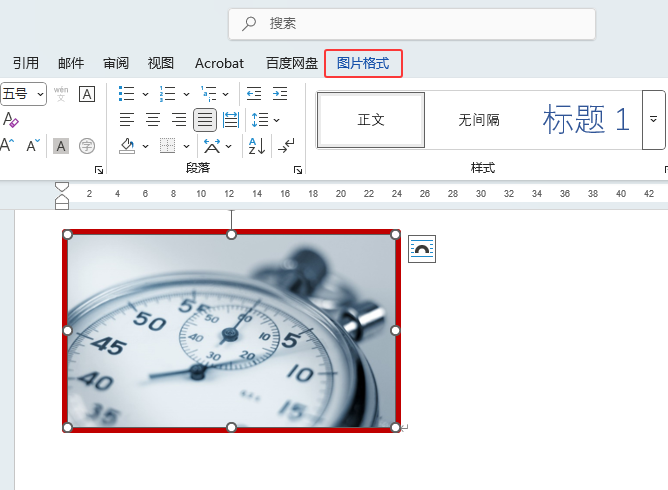Click the character border icon
The height and width of the screenshot is (490, 668).
pyautogui.click(x=87, y=94)
